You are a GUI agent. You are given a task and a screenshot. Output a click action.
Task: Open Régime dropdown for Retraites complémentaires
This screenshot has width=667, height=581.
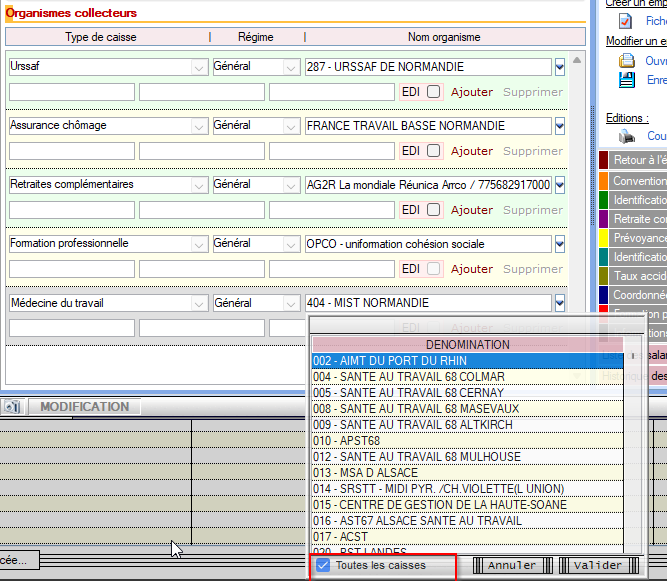pos(290,185)
